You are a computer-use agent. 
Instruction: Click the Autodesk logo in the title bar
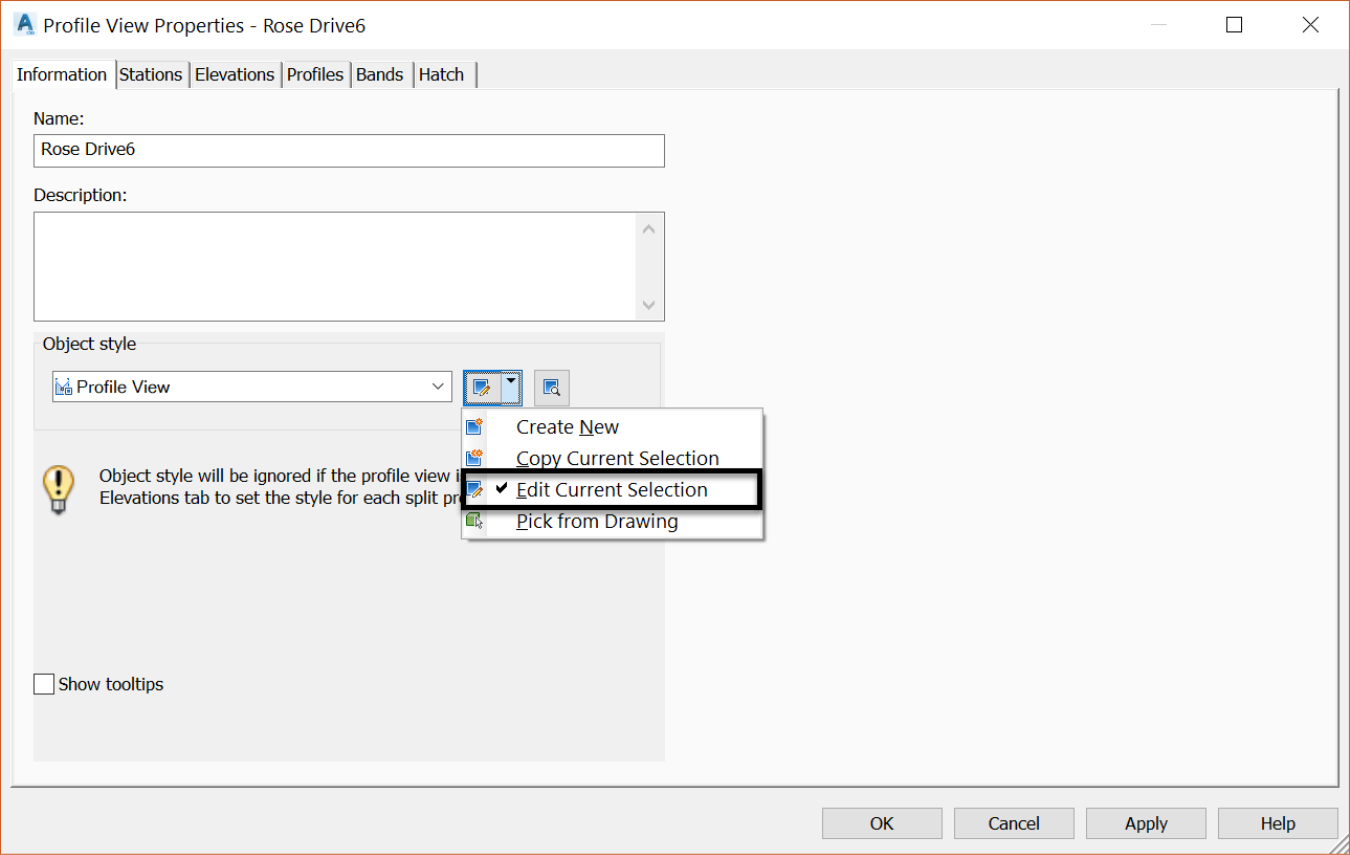click(x=25, y=24)
